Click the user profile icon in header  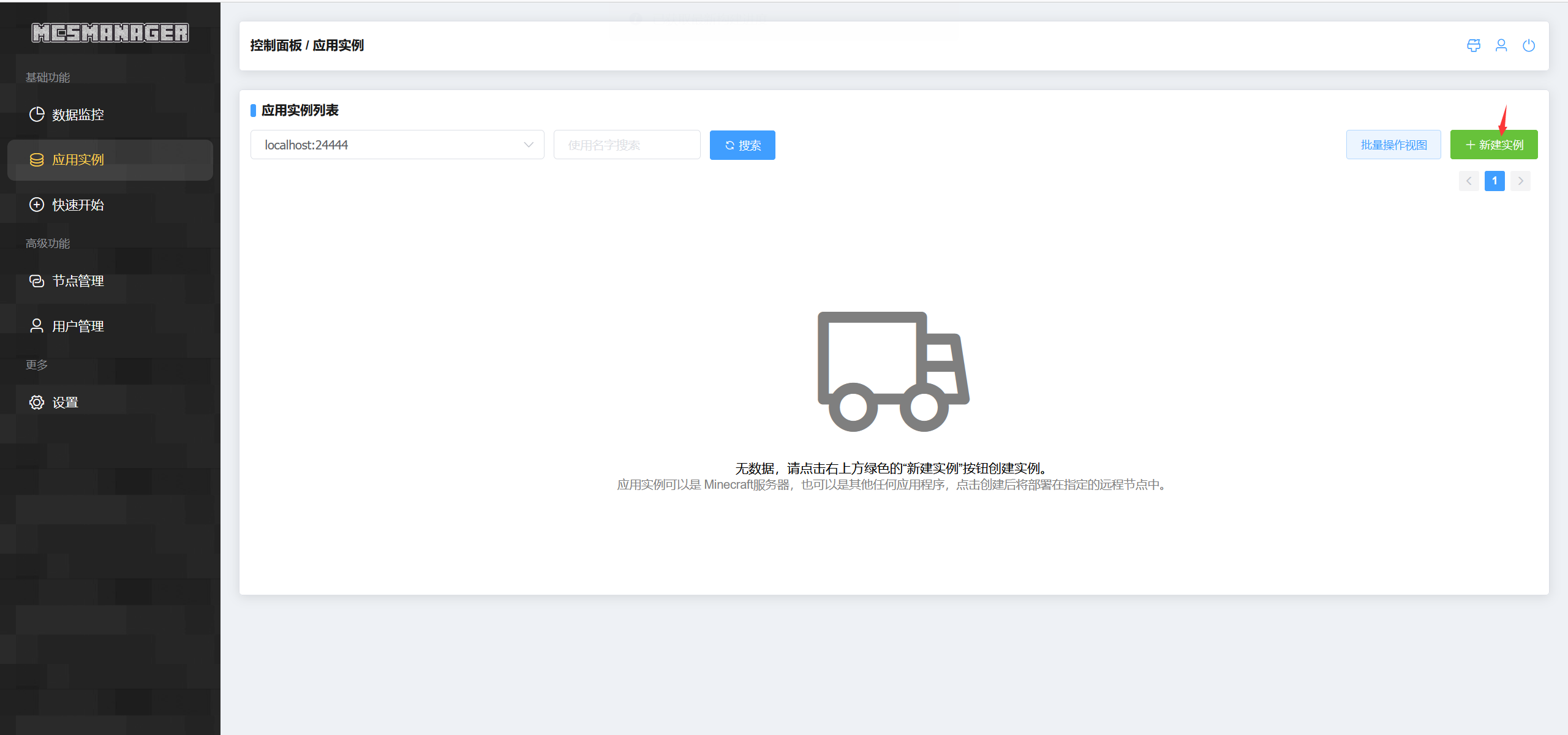[x=1501, y=45]
